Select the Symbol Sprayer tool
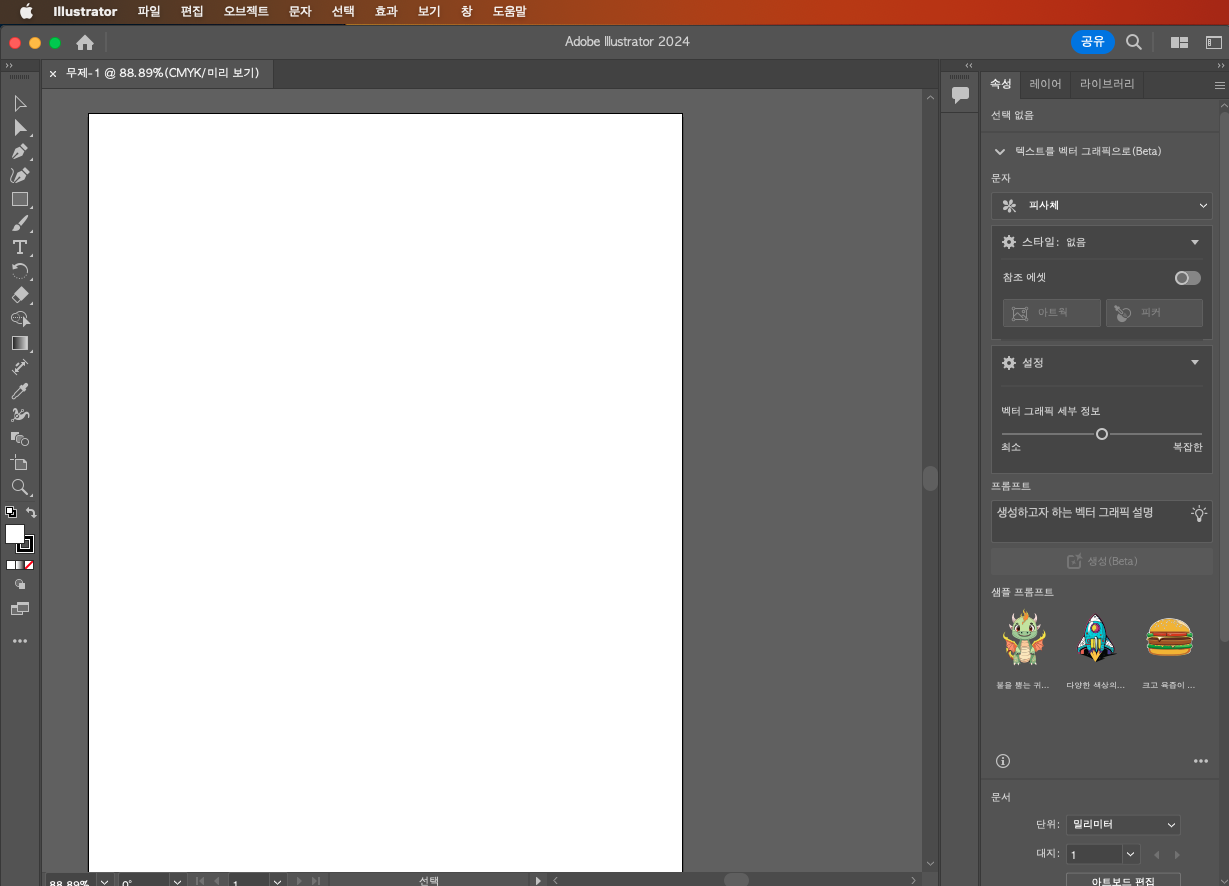 [x=20, y=415]
